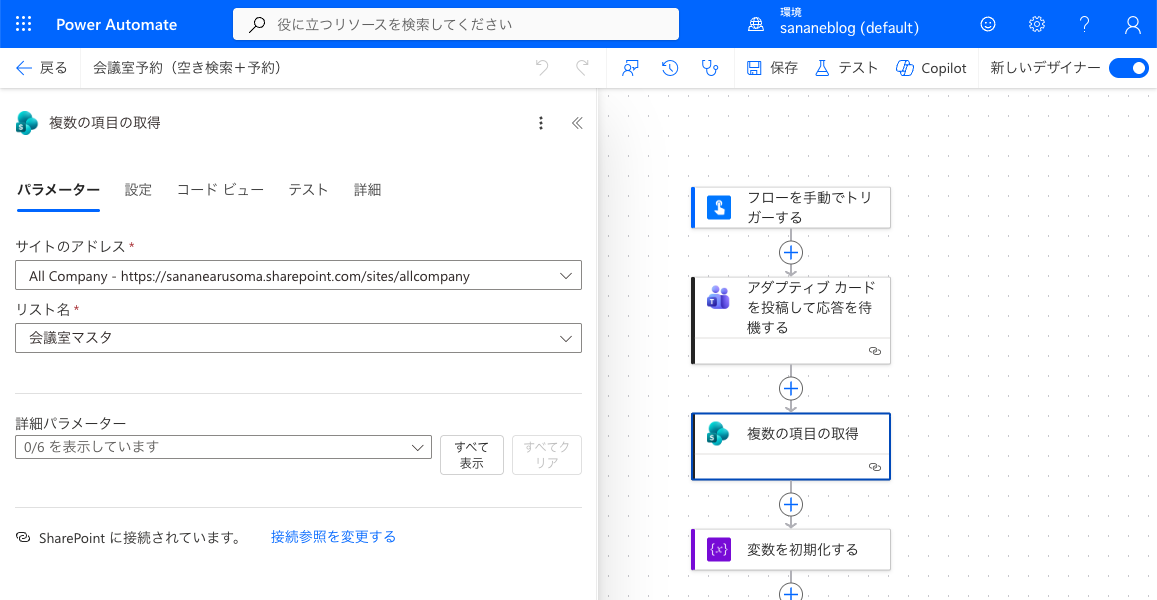The height and width of the screenshot is (600, 1157).
Task: Add a step below the trigger card
Action: click(x=791, y=252)
